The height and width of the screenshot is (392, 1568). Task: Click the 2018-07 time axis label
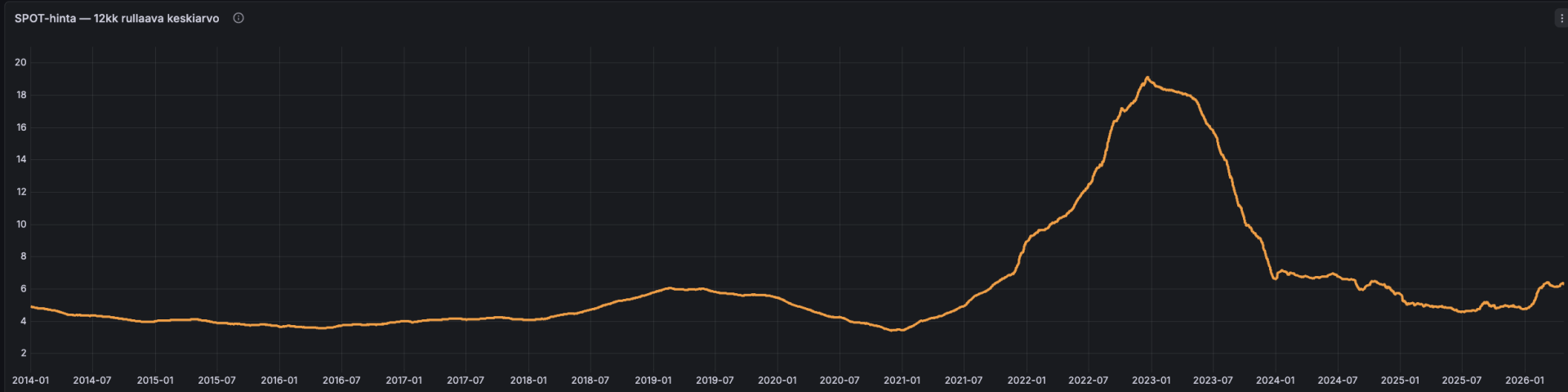(x=590, y=381)
